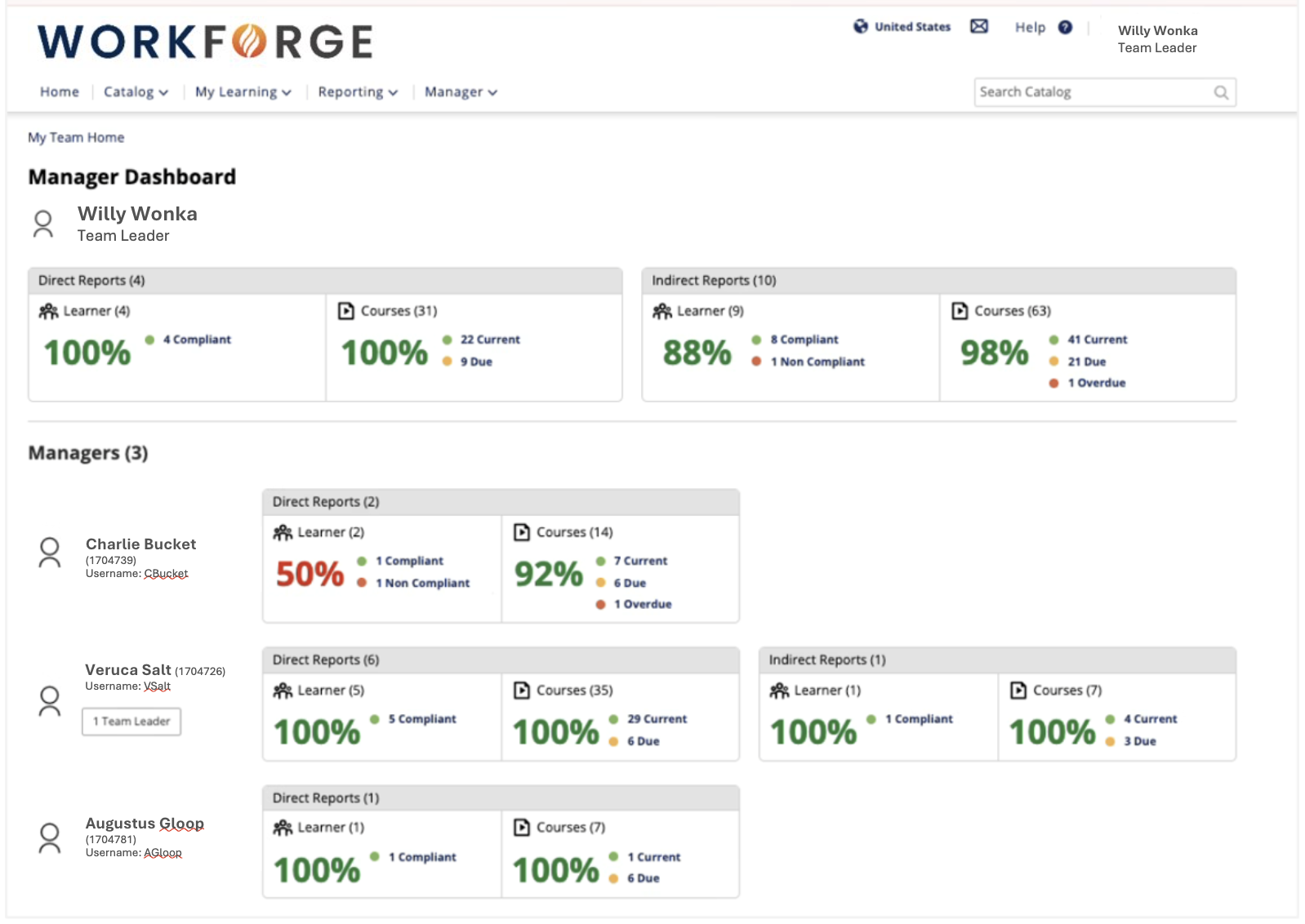The height and width of the screenshot is (924, 1305).
Task: Select the 1 Overdue red indicator for Charlie Bucket
Action: 600,605
